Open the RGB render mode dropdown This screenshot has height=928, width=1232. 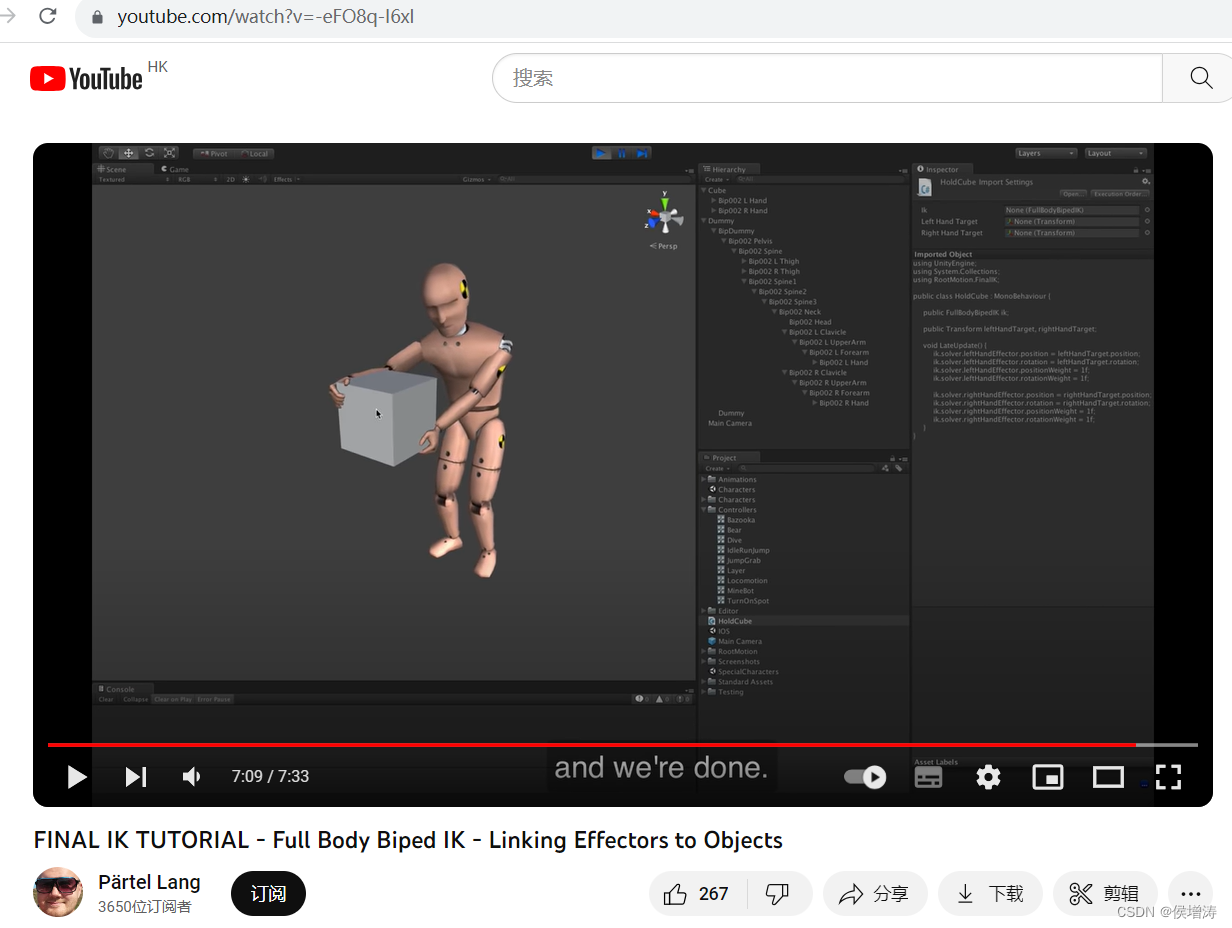(x=196, y=180)
